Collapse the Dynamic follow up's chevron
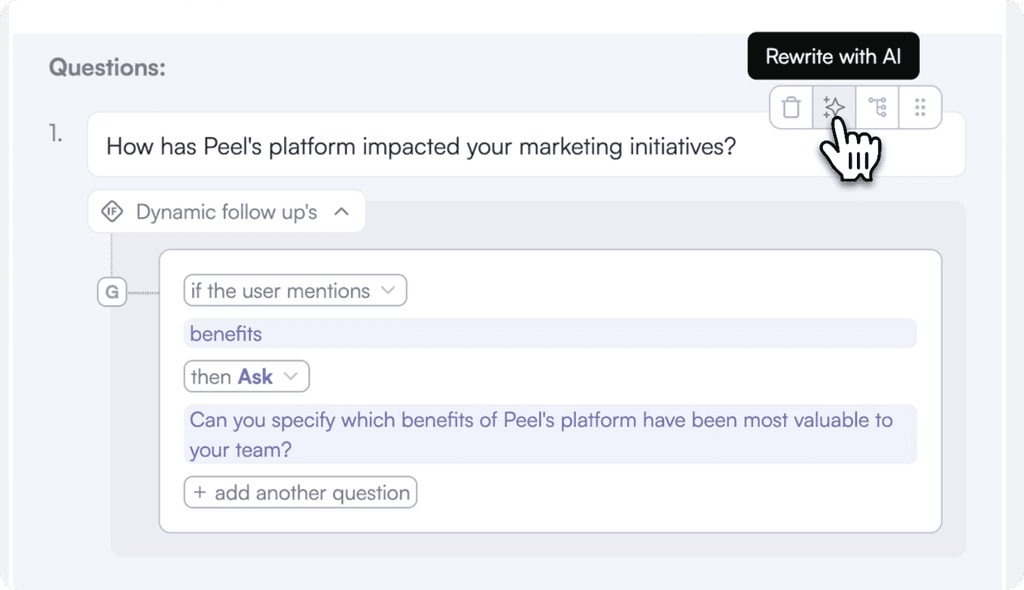The image size is (1024, 590). 342,212
